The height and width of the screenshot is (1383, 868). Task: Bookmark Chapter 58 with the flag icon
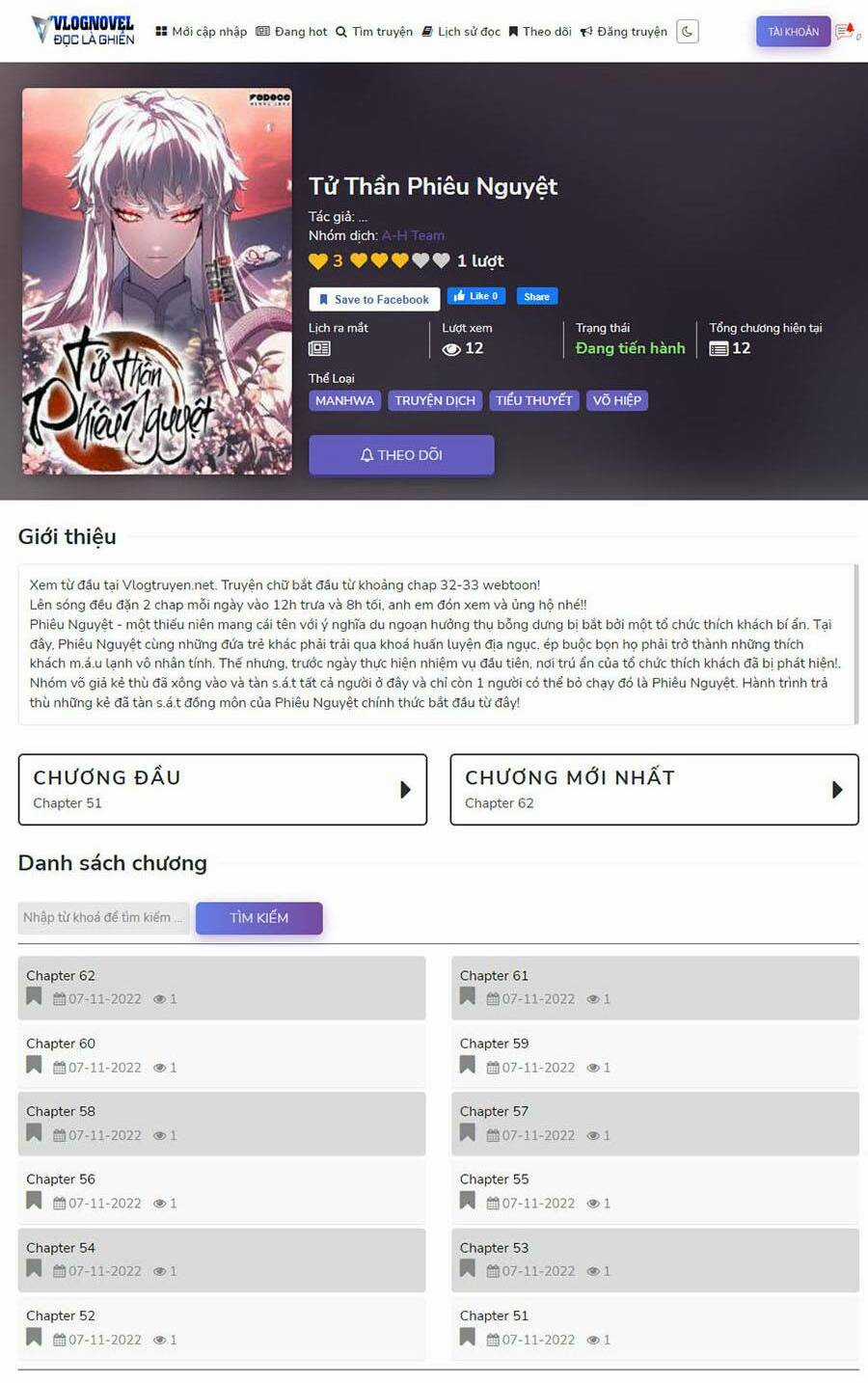[x=34, y=1133]
